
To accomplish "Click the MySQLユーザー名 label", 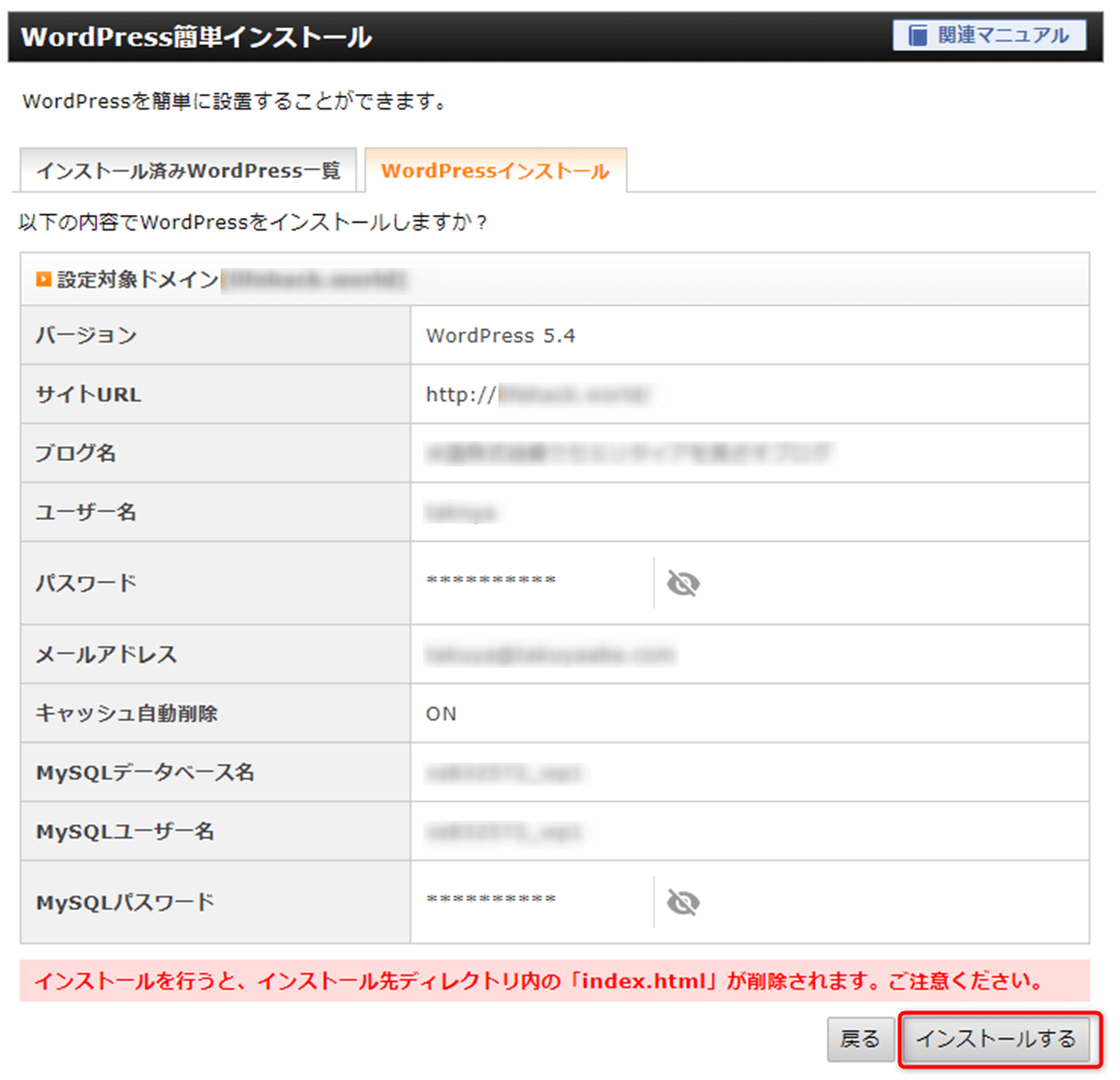I will [125, 831].
